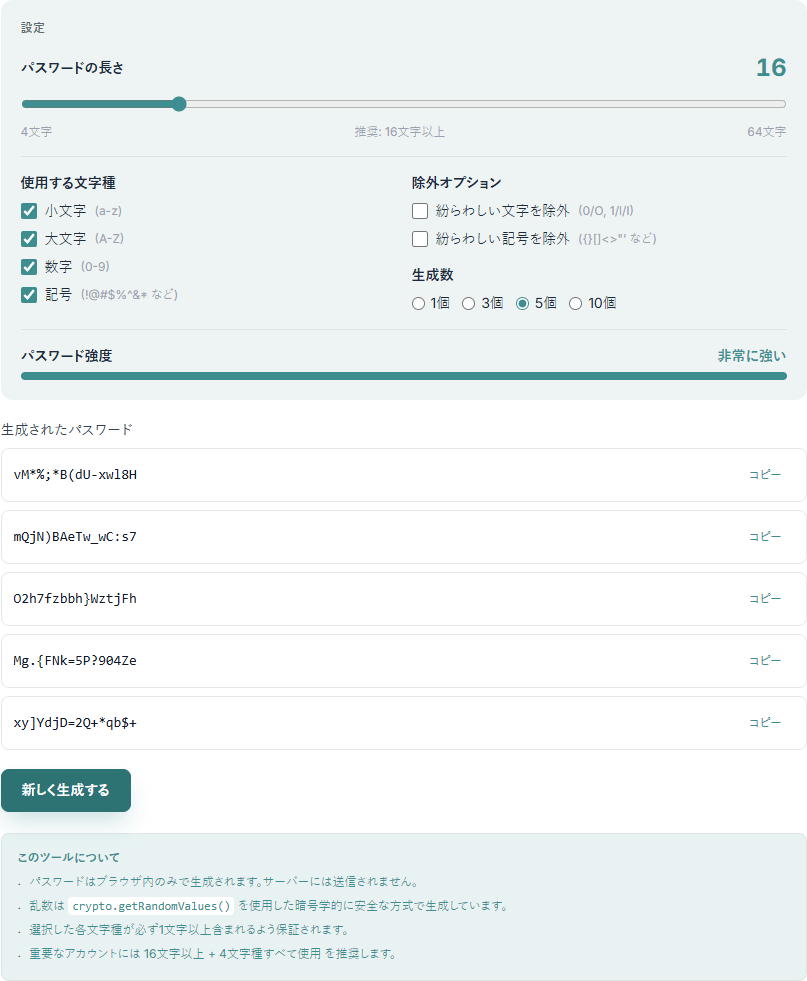Select the 1個 radio option
Viewport: 807px width, 981px height.
pyautogui.click(x=419, y=303)
